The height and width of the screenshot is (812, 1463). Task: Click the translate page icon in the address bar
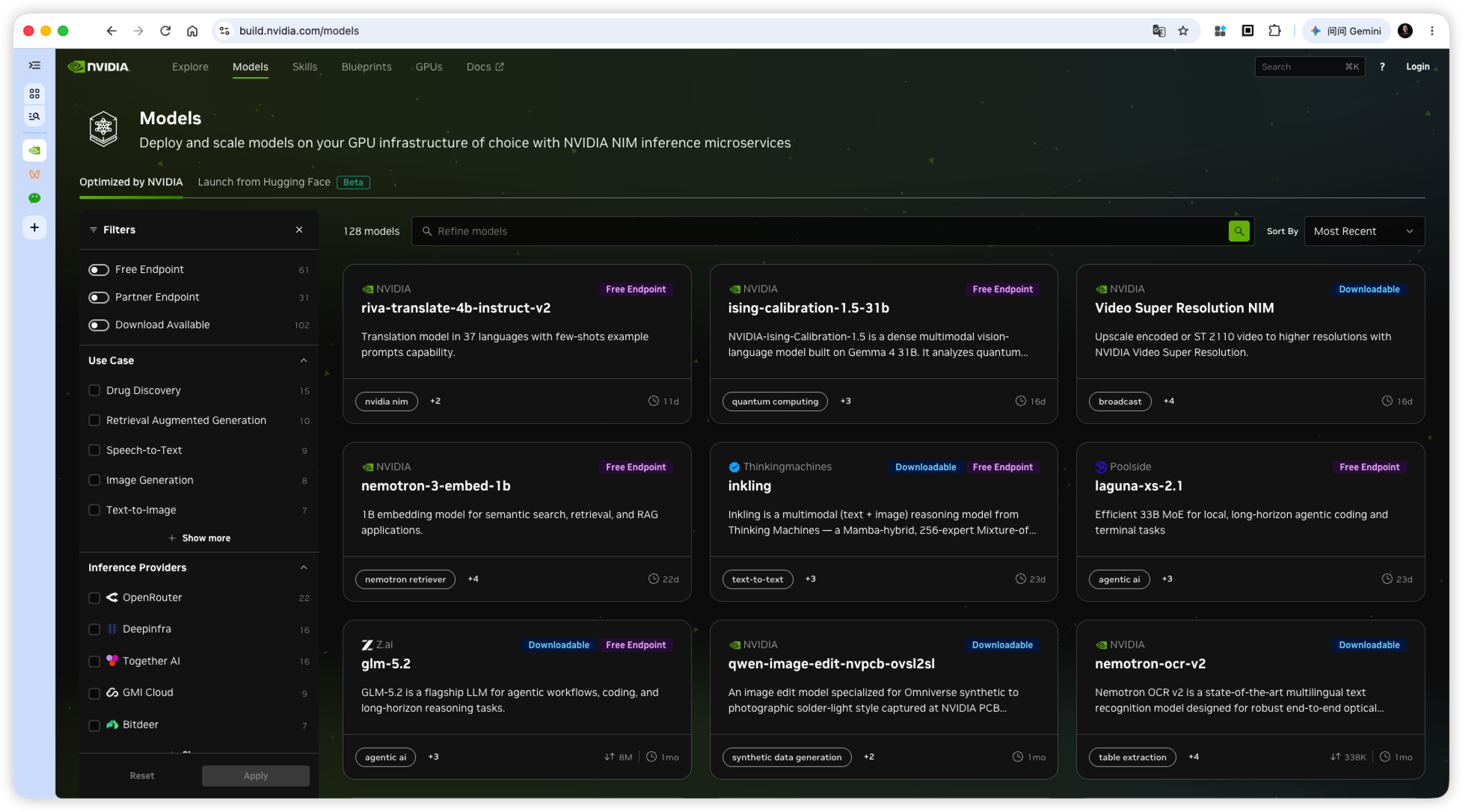click(1159, 31)
